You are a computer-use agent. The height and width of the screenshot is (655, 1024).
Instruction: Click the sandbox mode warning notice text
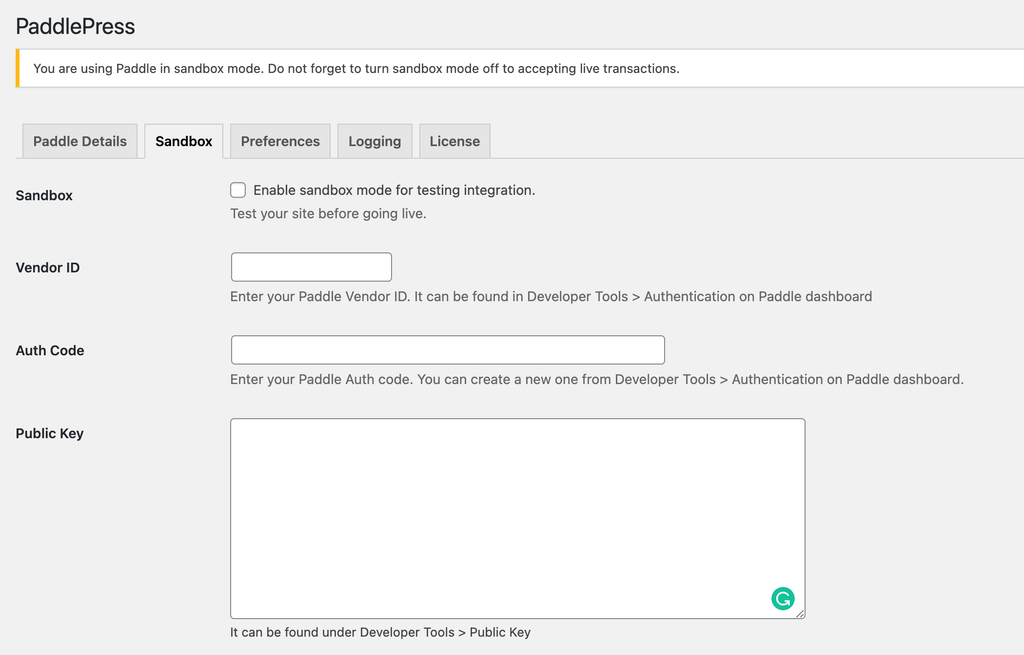coord(357,69)
